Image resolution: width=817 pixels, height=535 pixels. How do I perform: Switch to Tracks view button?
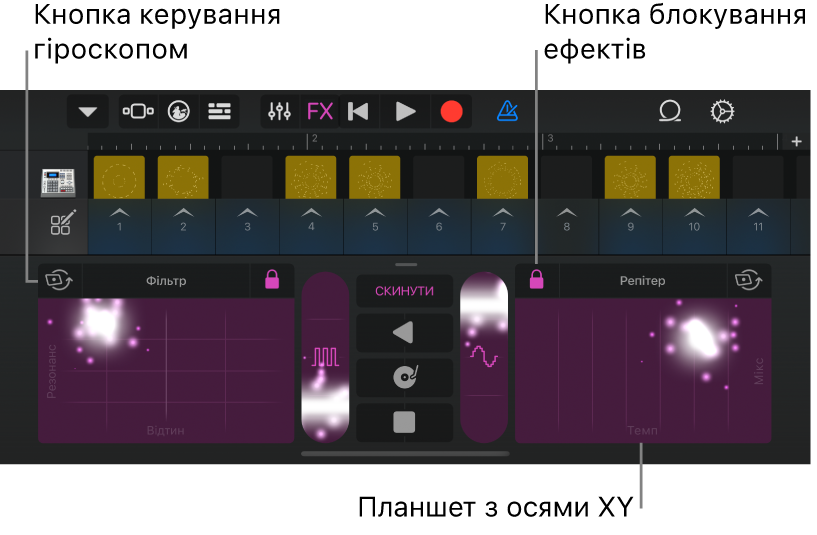(x=138, y=111)
